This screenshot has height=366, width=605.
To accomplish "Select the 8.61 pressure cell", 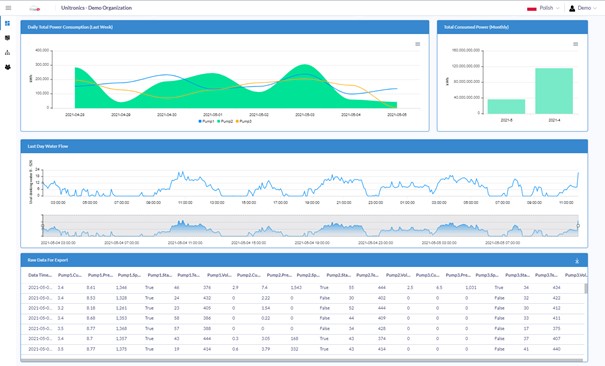I will tap(91, 288).
